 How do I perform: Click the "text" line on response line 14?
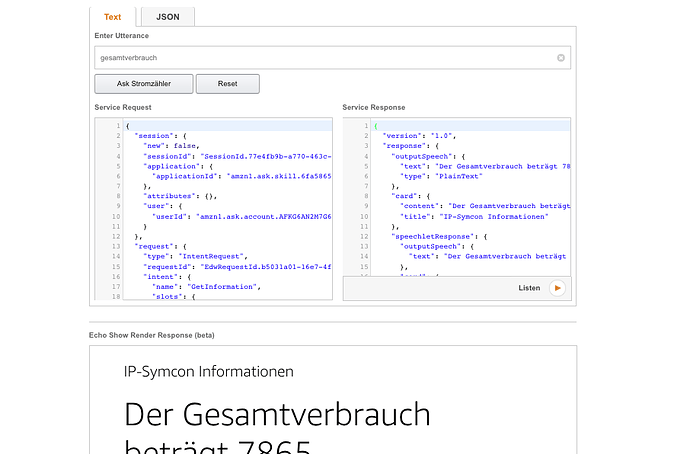[488, 256]
